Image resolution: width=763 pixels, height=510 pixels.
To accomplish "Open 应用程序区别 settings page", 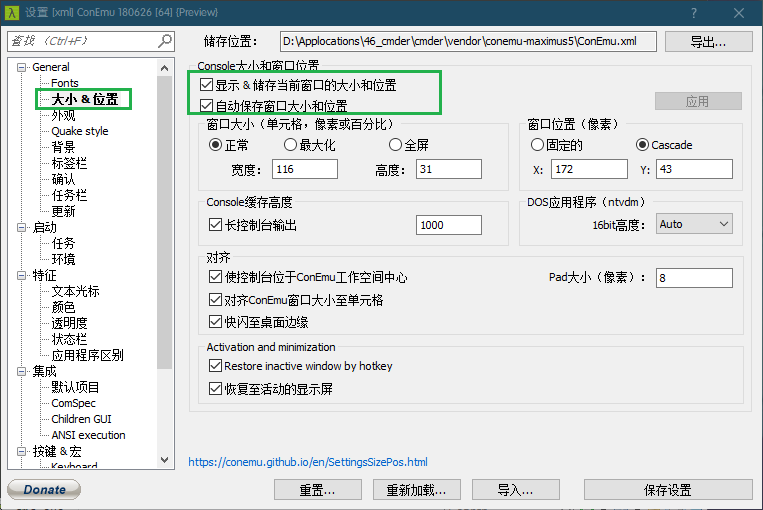I will coord(88,355).
